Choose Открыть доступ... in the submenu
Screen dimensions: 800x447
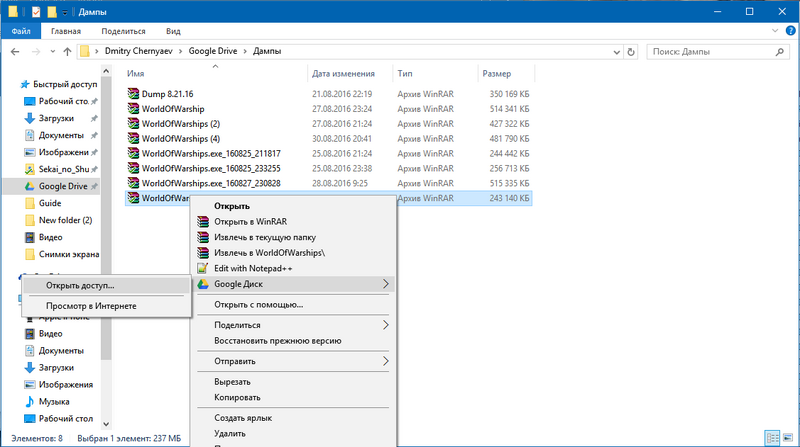(x=106, y=286)
